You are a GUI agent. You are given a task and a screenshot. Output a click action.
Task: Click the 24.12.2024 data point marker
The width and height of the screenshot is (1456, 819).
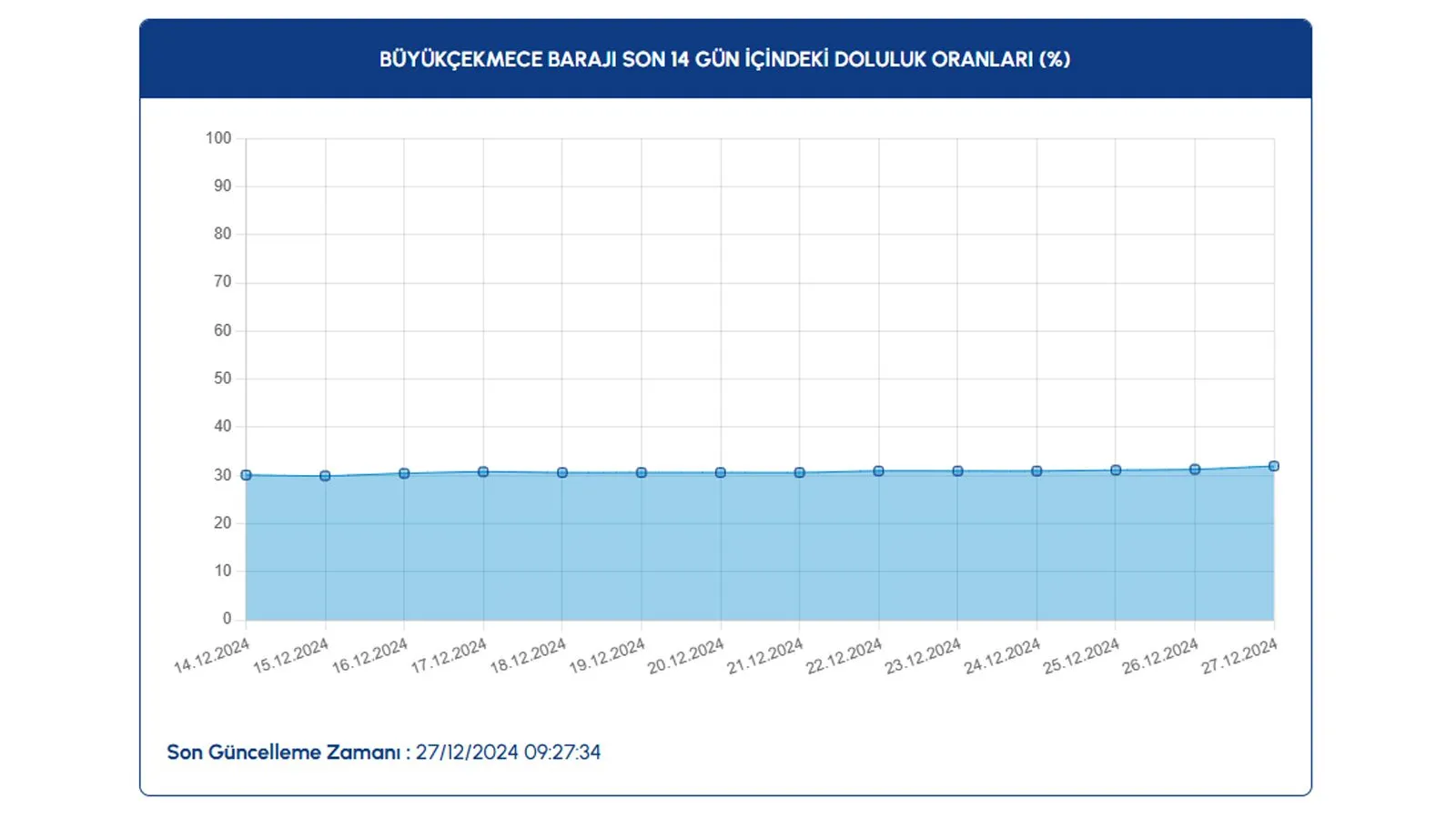tap(1036, 471)
